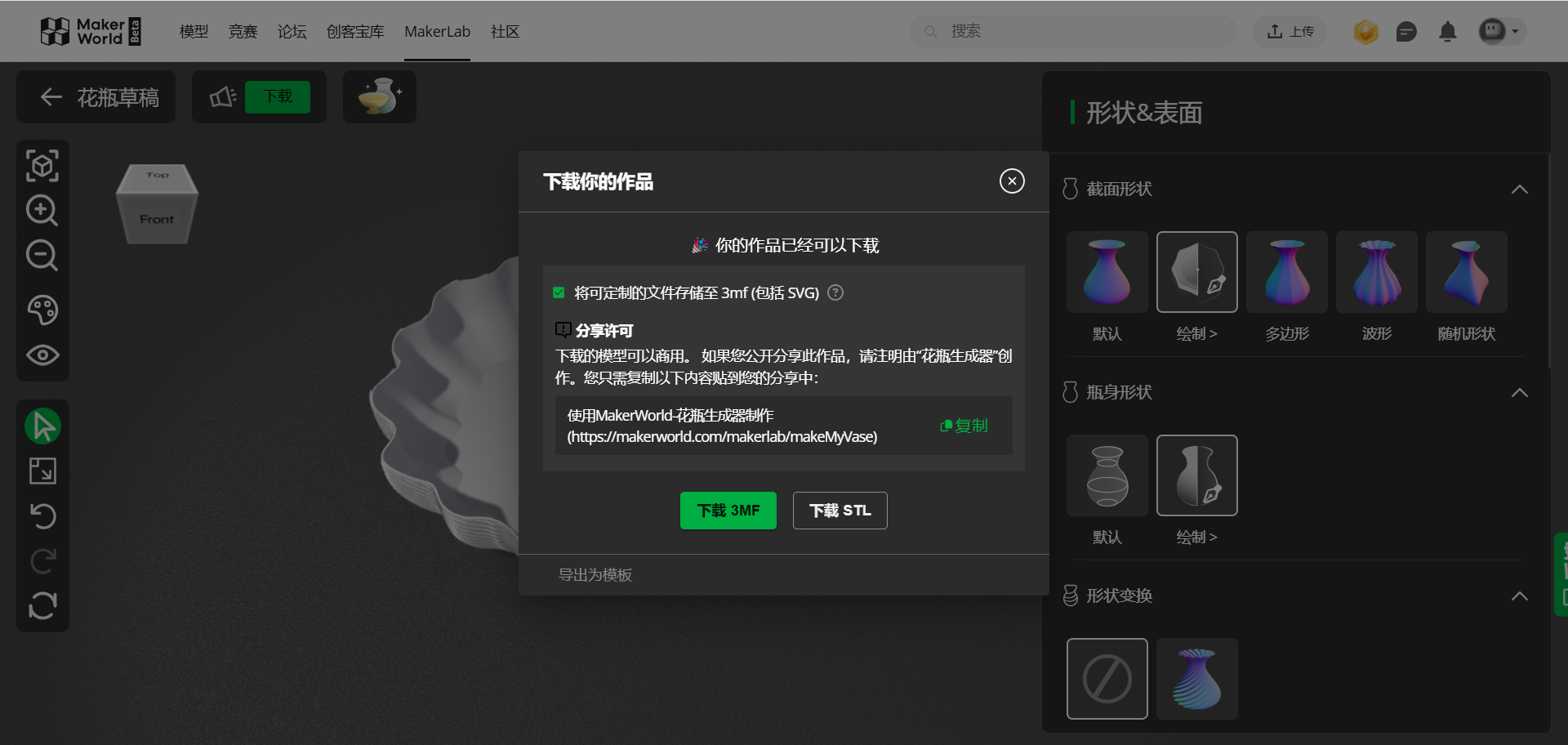Screen dimensions: 1568x745
Task: Select the no-transform circle-slash option
Action: click(1107, 679)
